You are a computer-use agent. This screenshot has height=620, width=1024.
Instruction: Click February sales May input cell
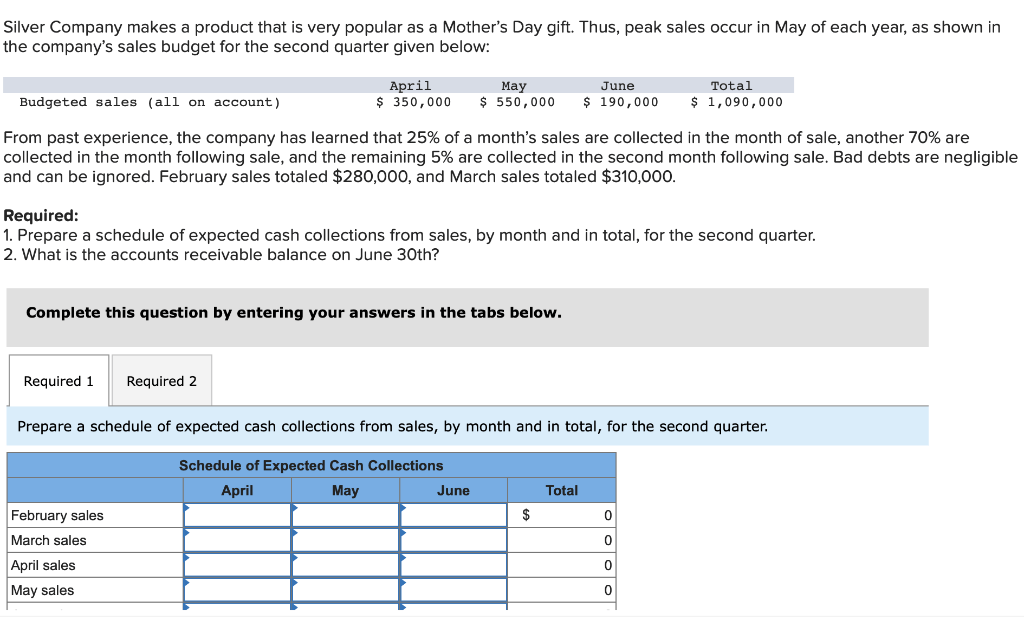[345, 515]
